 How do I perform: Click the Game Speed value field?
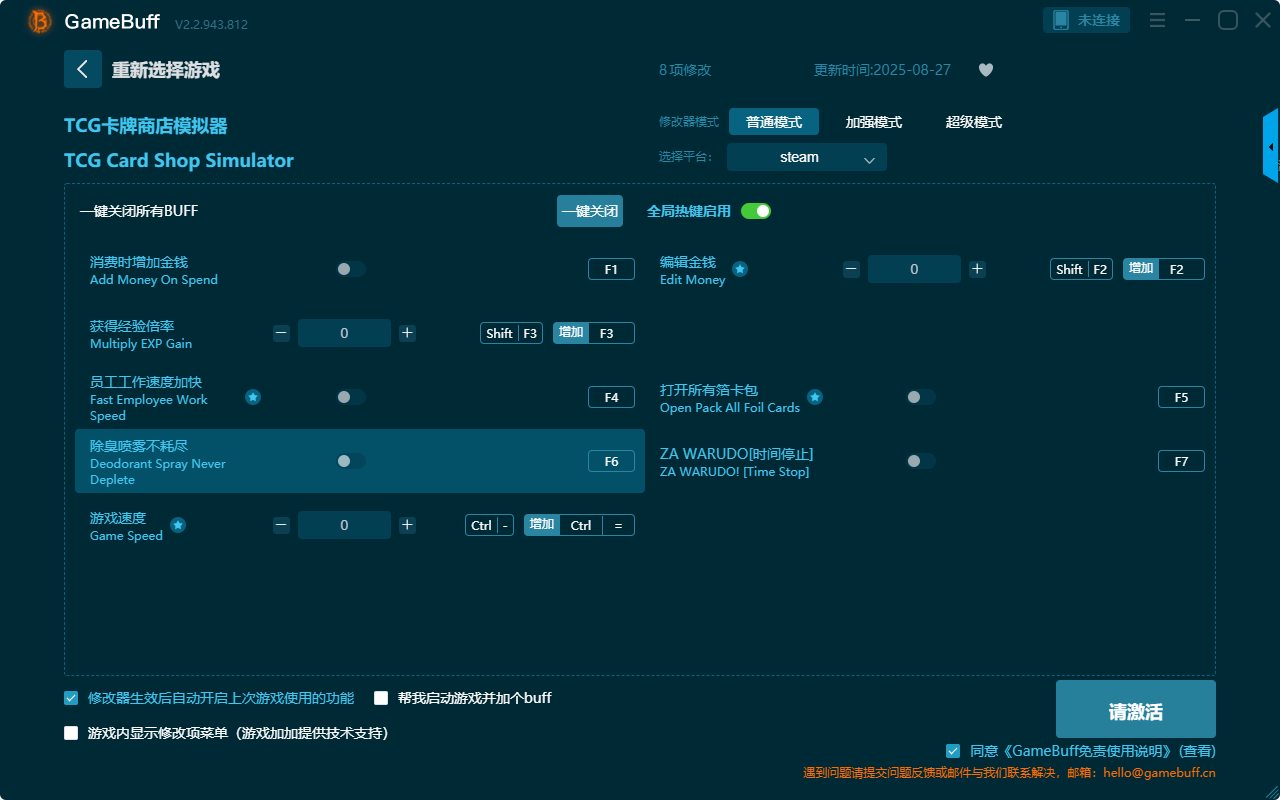point(344,525)
